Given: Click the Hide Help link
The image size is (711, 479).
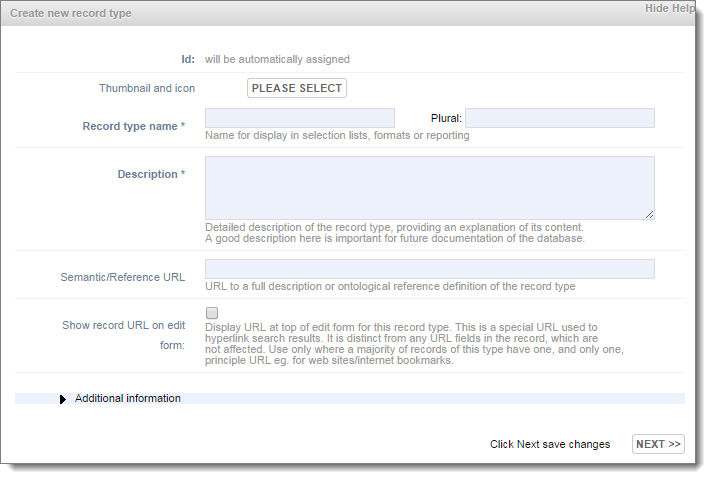Looking at the screenshot, I should (x=670, y=8).
